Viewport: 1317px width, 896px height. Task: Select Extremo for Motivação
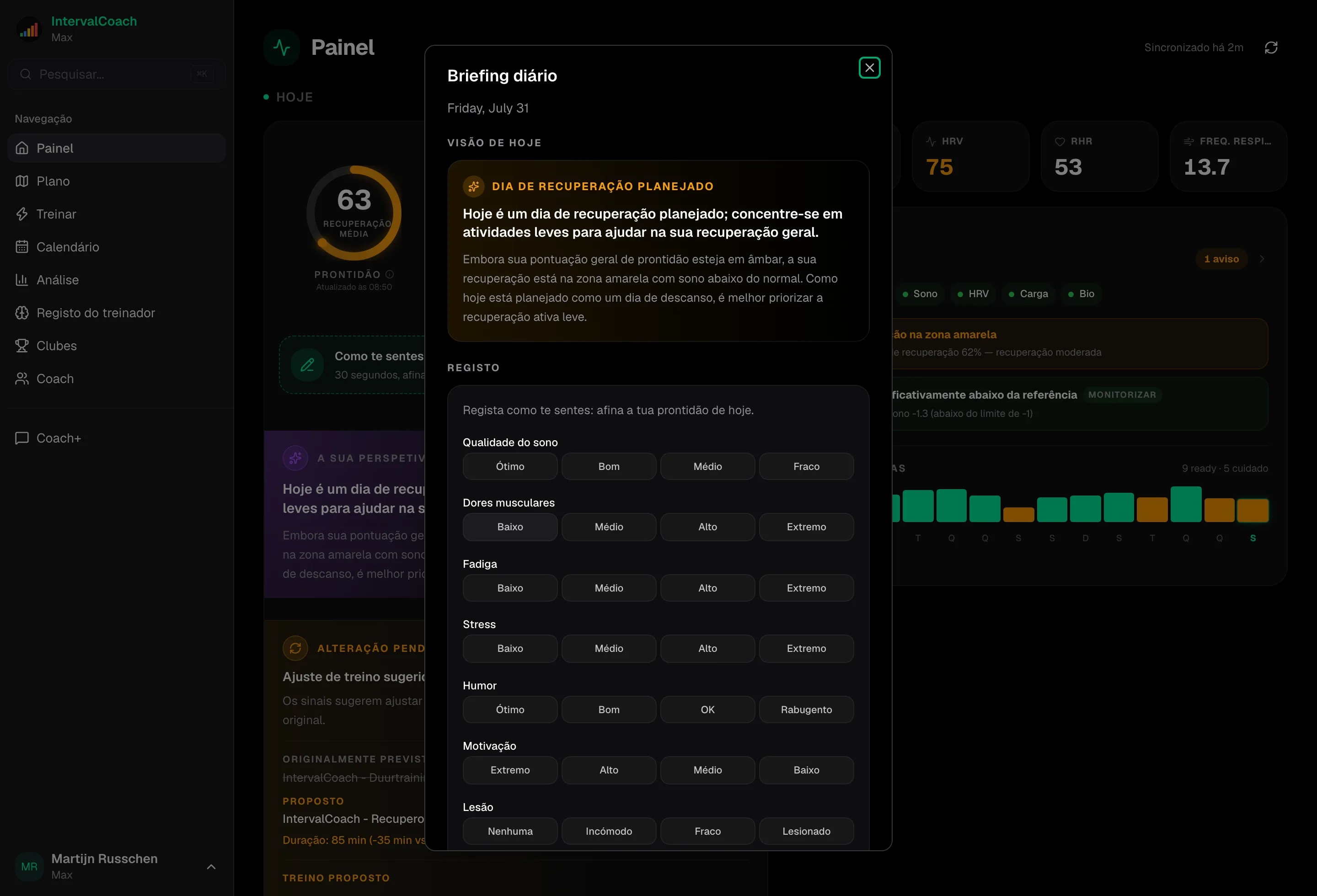pos(510,770)
